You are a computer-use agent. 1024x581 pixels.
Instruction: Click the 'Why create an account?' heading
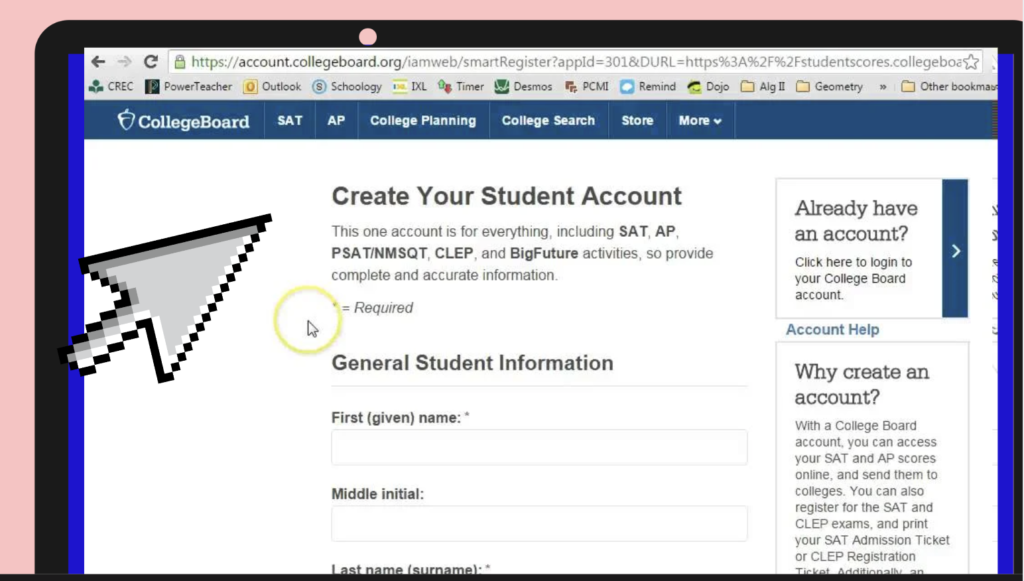pos(862,385)
